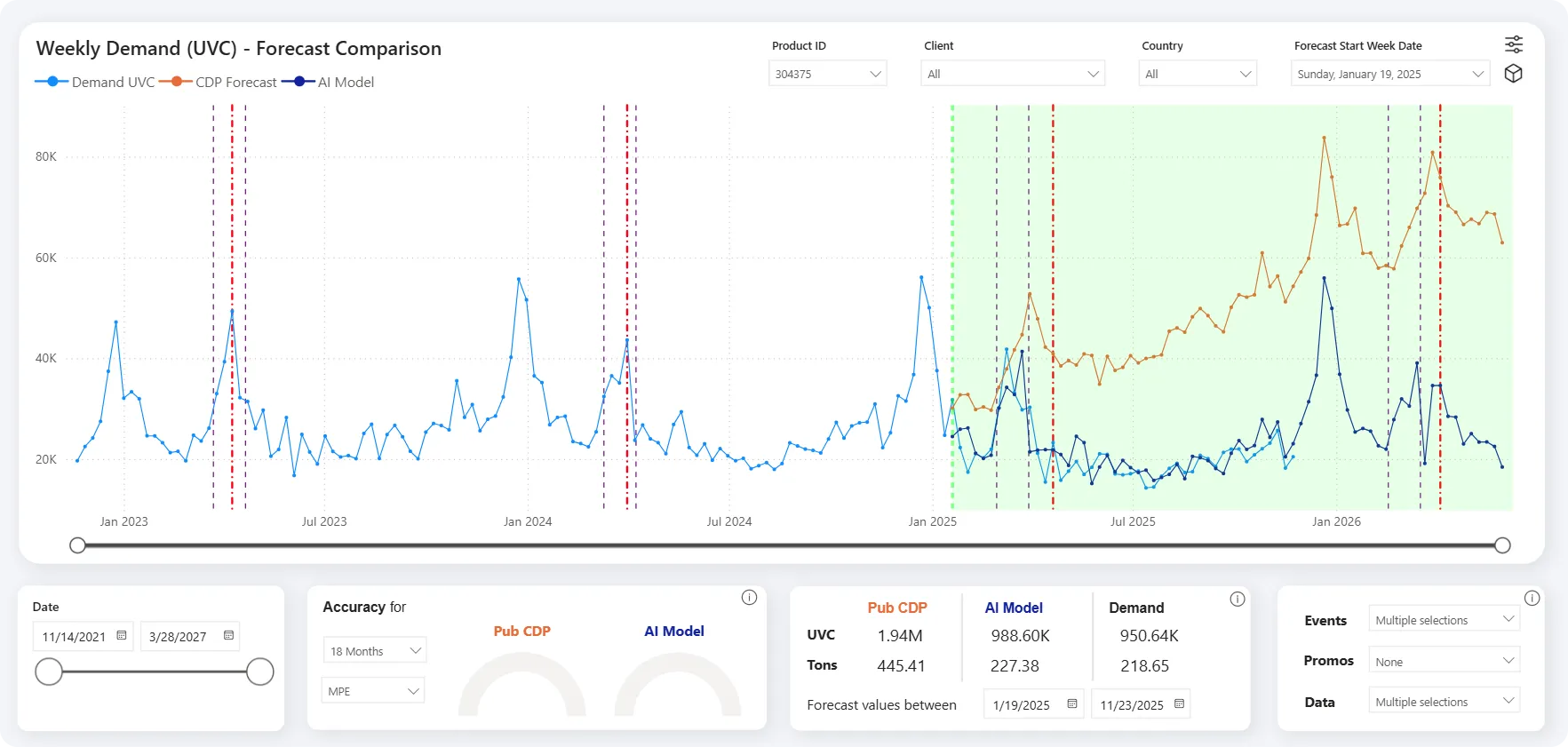Toggle CDP Forecast legend series
The width and height of the screenshot is (1568, 747).
[219, 82]
